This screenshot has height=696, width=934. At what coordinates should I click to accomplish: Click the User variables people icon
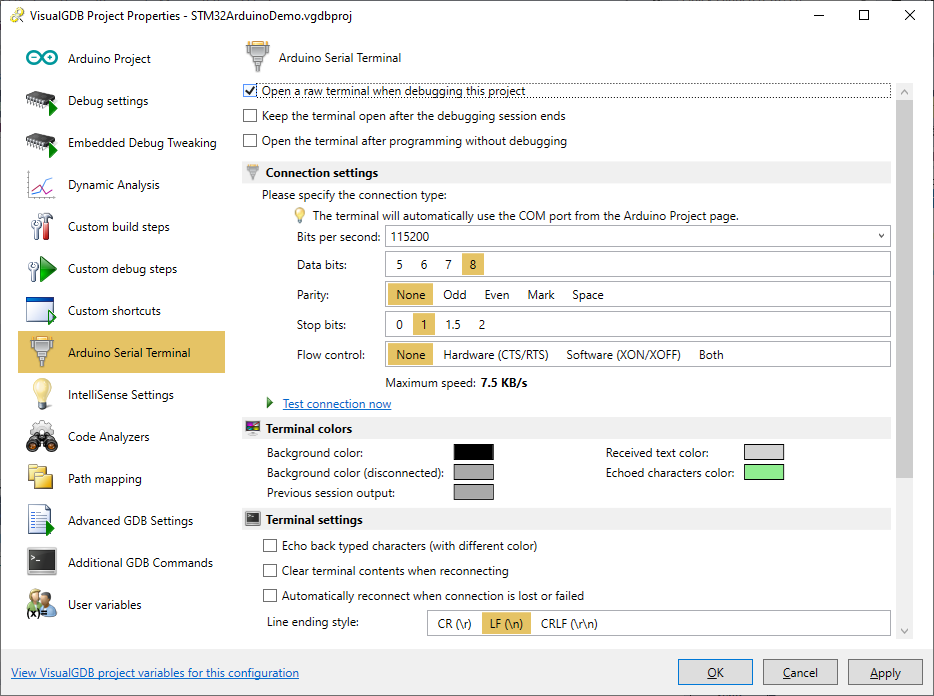pos(41,604)
